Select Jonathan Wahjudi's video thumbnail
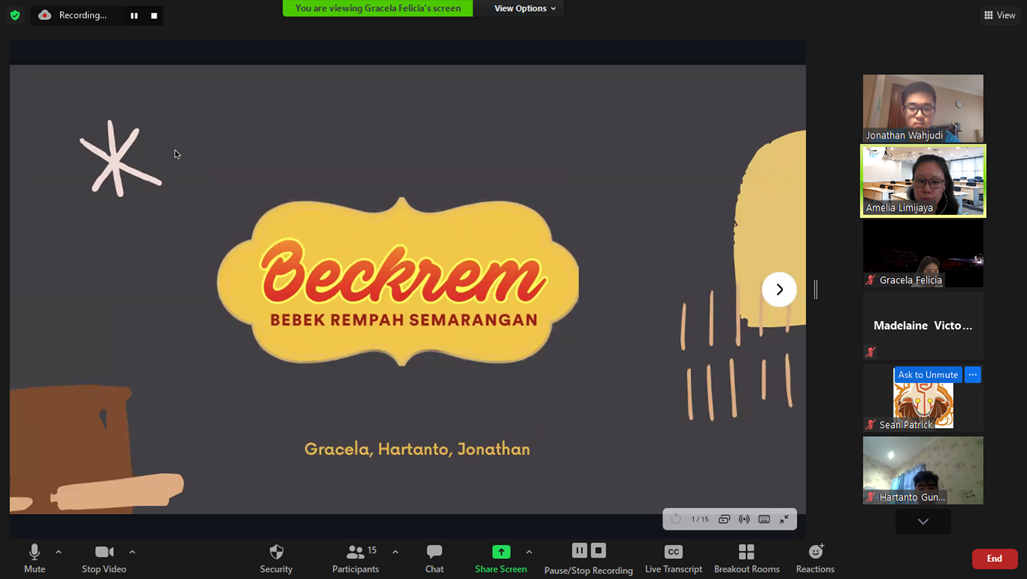 point(923,108)
